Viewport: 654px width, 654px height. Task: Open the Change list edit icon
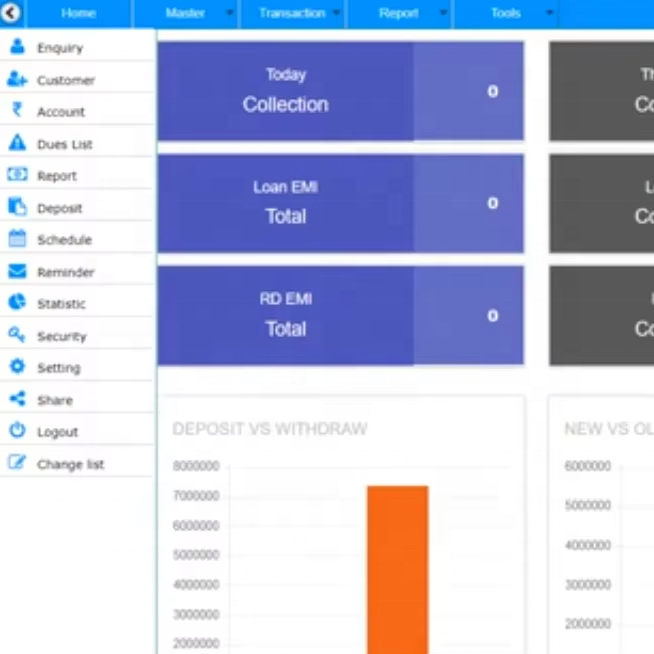[17, 463]
